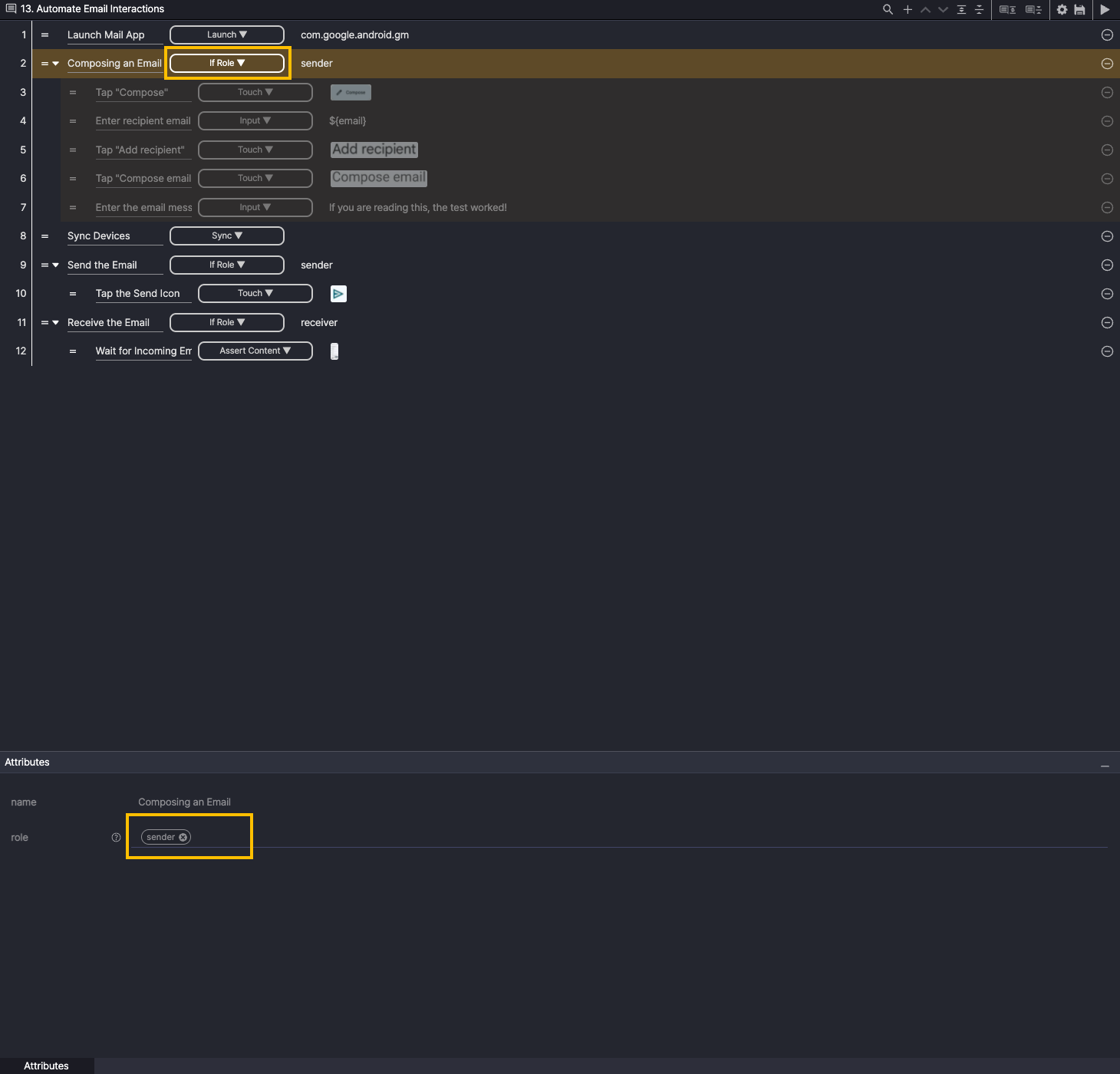Click the search magnifier icon in toolbar
1120x1074 pixels.
[x=888, y=9]
